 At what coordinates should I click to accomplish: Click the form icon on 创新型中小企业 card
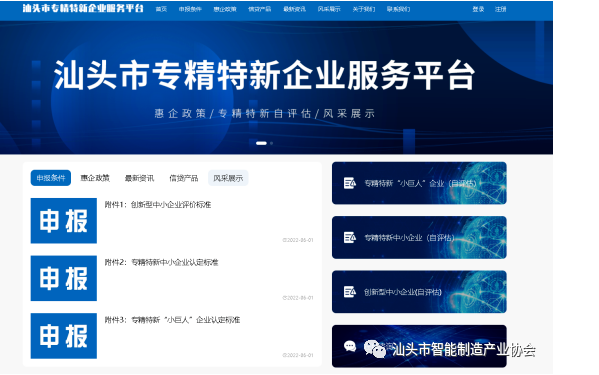pos(350,292)
